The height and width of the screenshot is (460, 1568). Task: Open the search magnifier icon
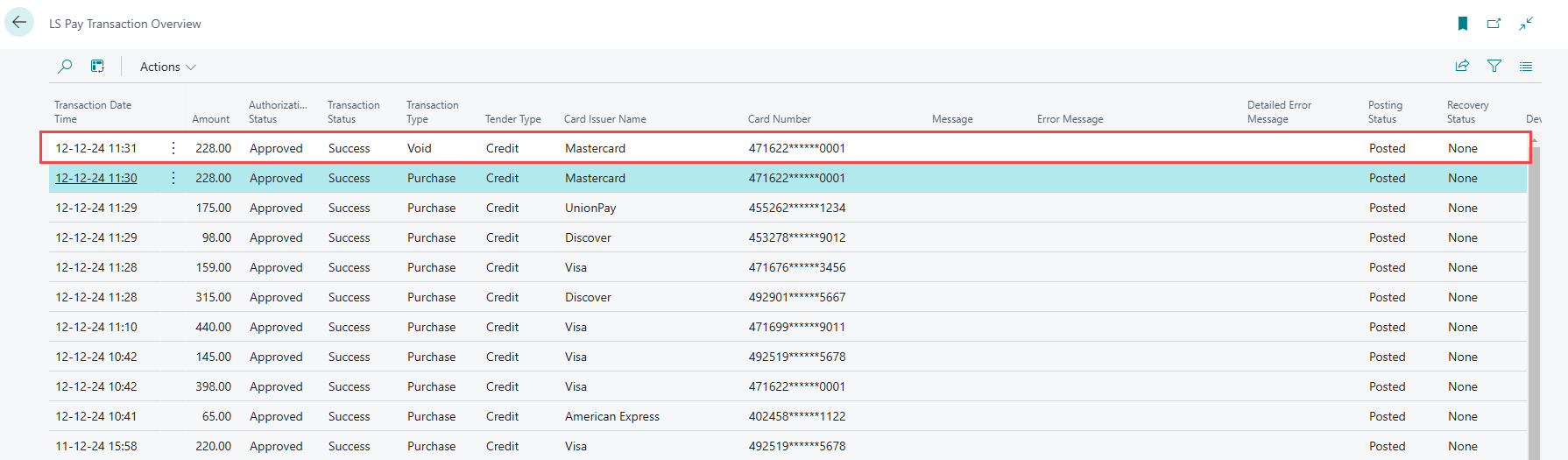(65, 67)
